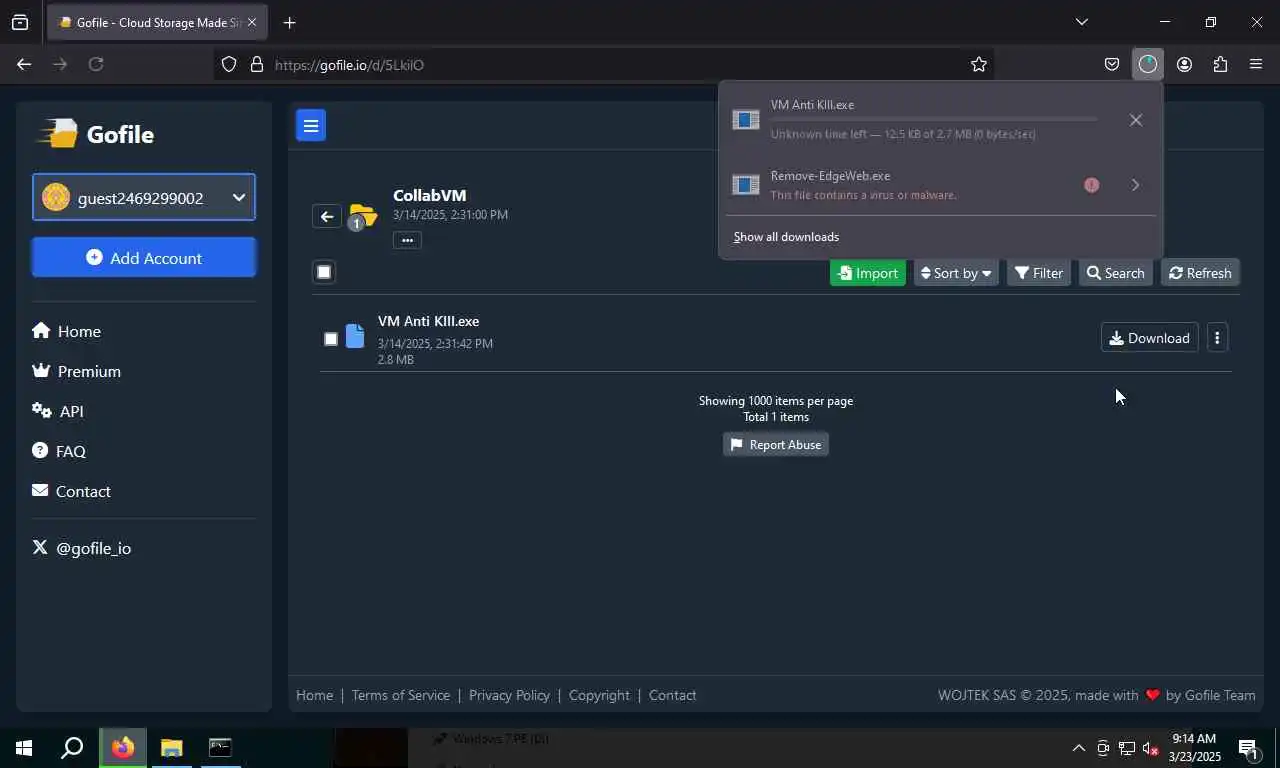Open Windows Start menu

pos(24,748)
